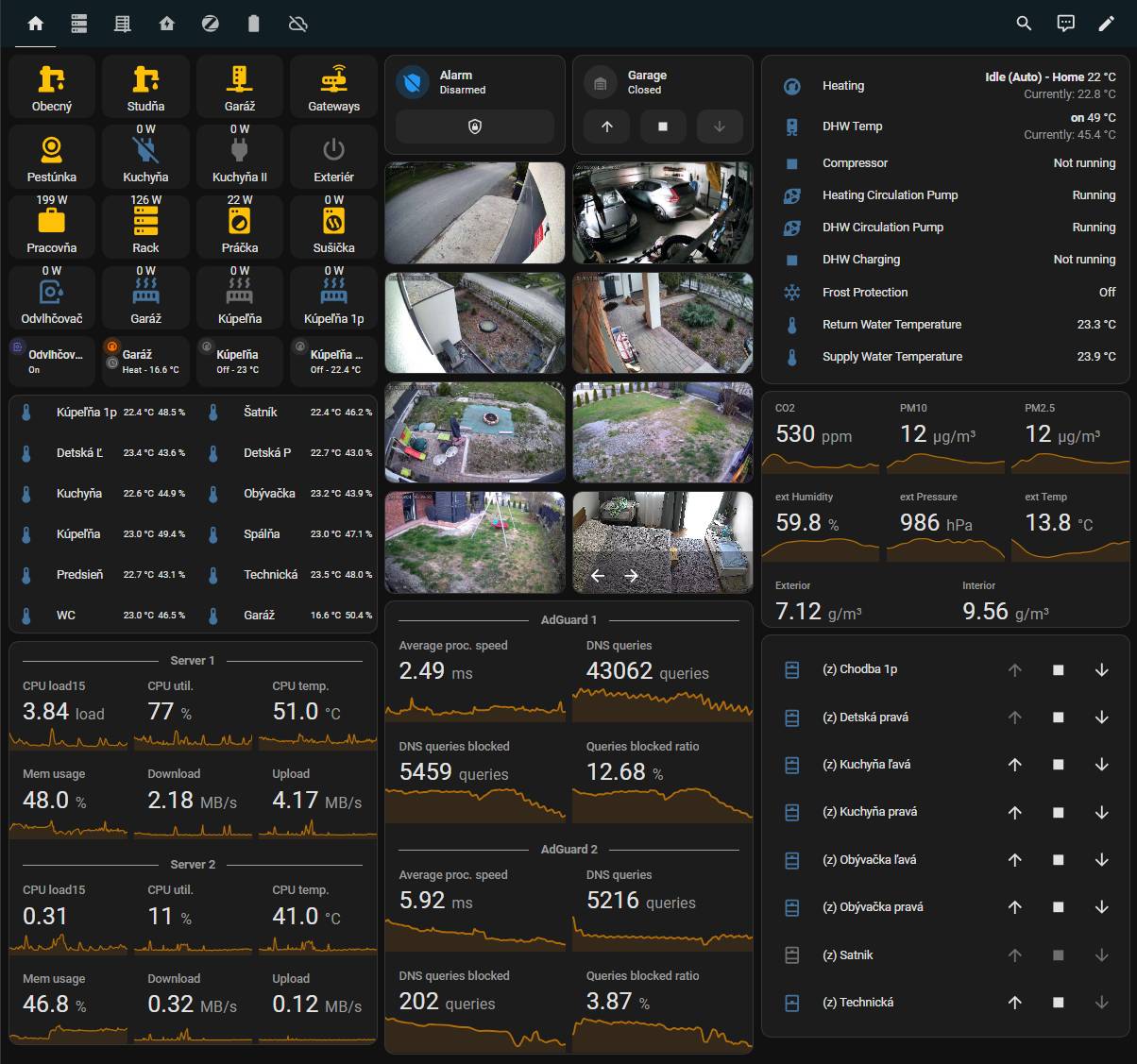Switch to the home dashboard tab
1137x1064 pixels.
[36, 24]
